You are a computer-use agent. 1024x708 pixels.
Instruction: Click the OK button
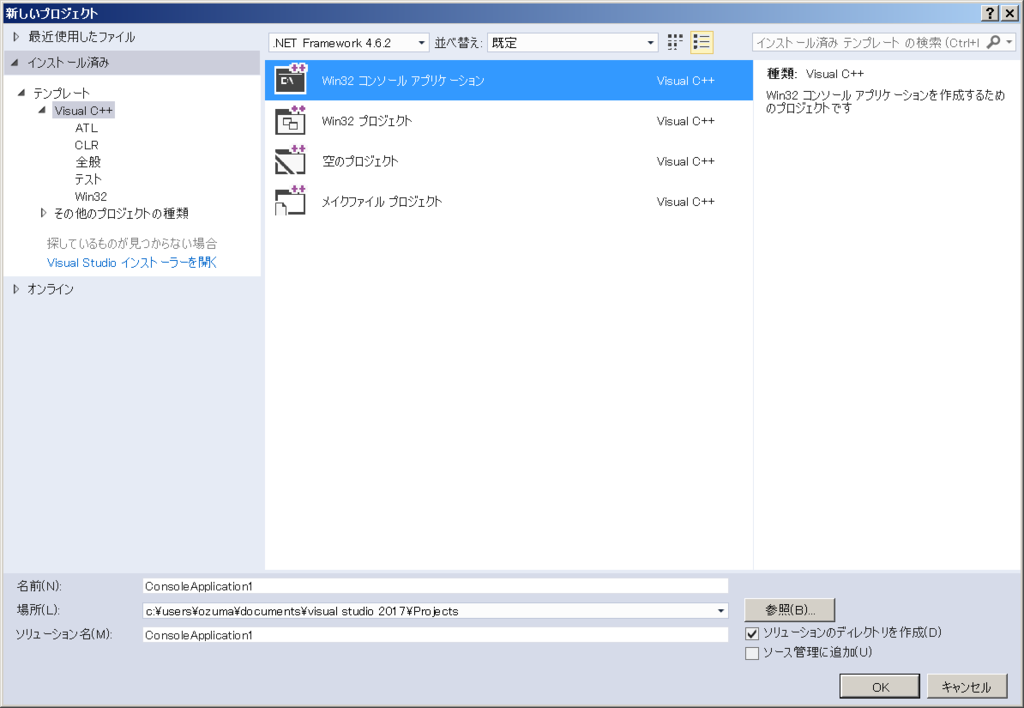(880, 687)
